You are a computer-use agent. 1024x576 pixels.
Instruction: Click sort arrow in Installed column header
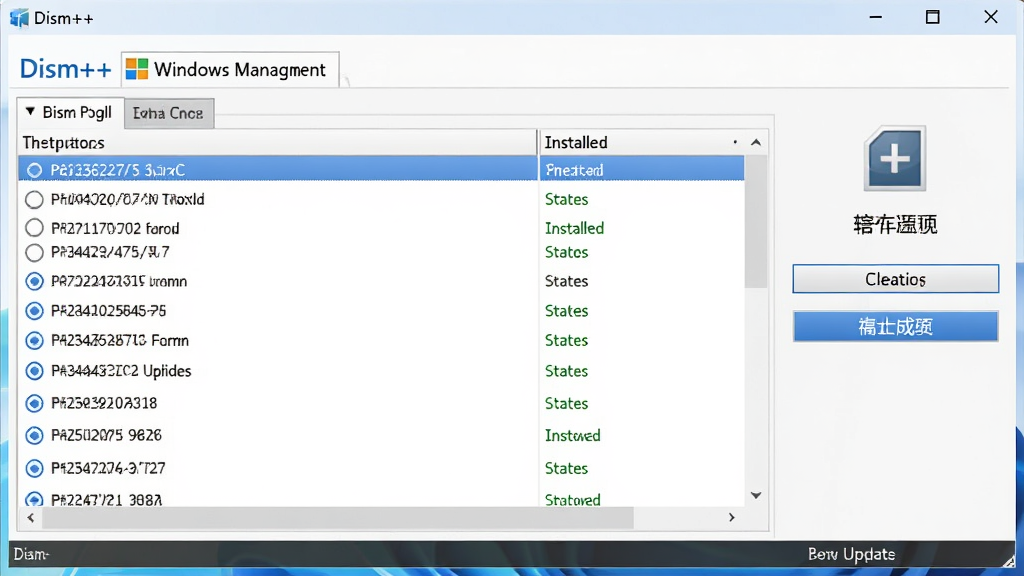tap(756, 142)
